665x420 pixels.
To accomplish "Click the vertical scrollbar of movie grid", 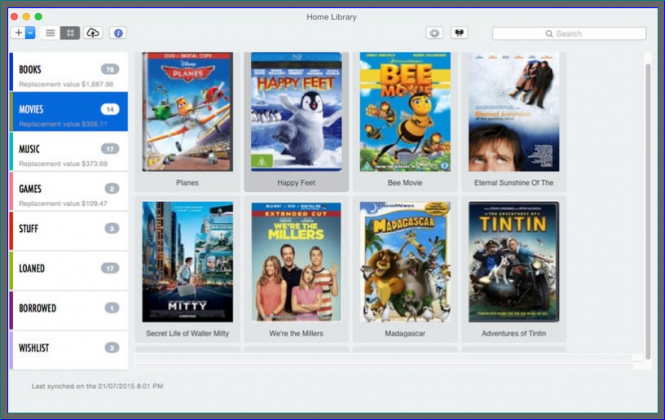I will pos(647,200).
